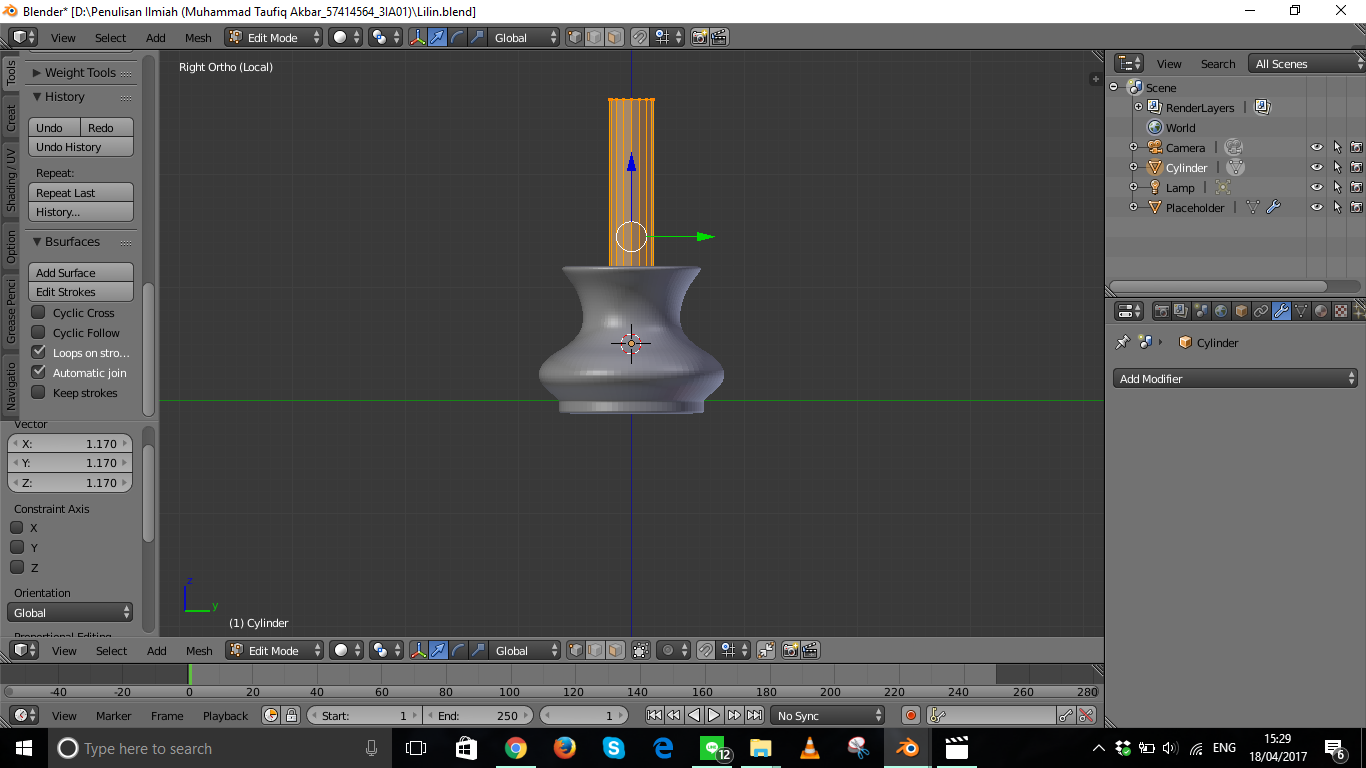Open the Add Modifier dropdown
The width and height of the screenshot is (1366, 768).
tap(1235, 378)
